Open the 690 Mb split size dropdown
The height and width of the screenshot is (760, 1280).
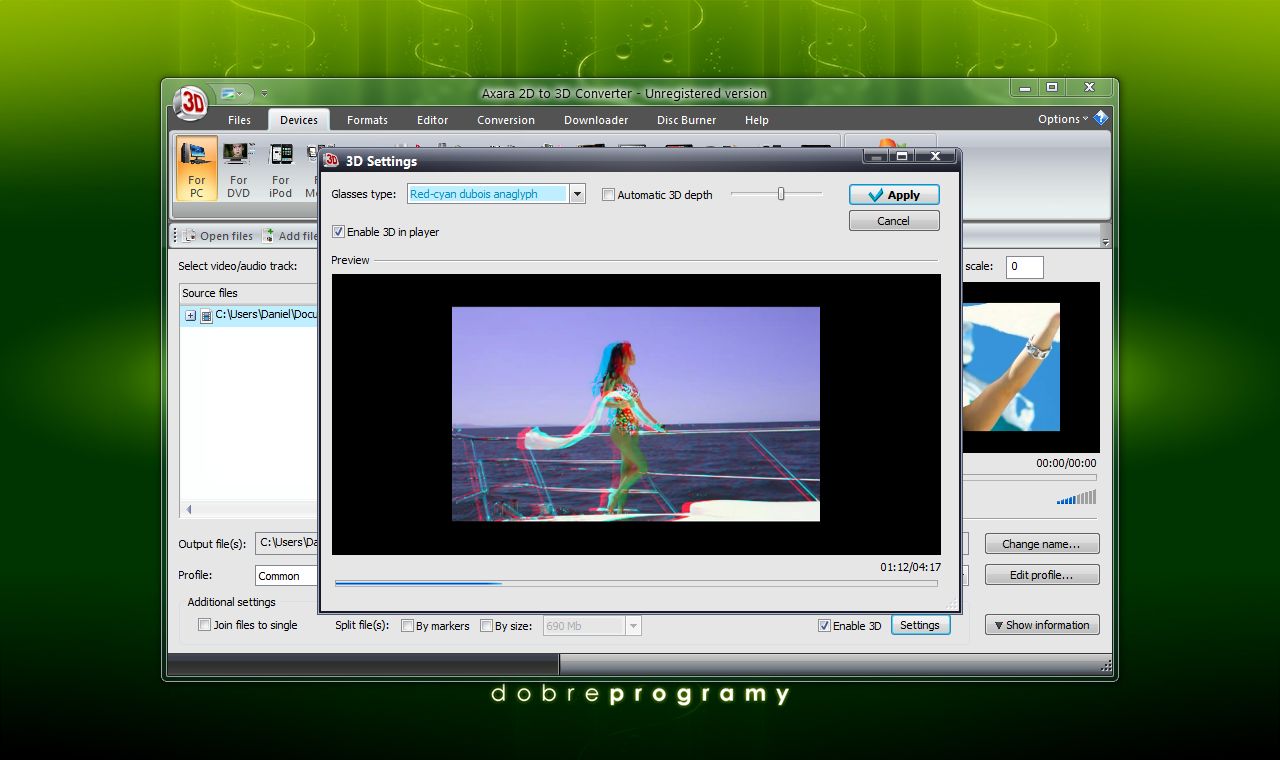[x=633, y=626]
